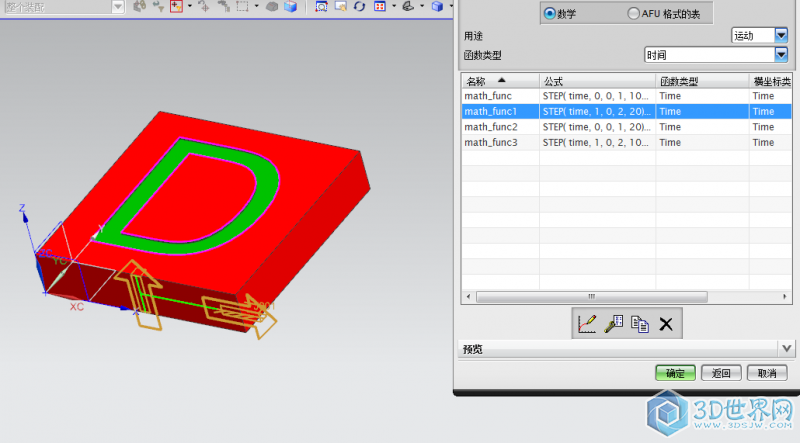Click the scroll left arrow of function table
Image resolution: width=800 pixels, height=443 pixels.
click(468, 297)
